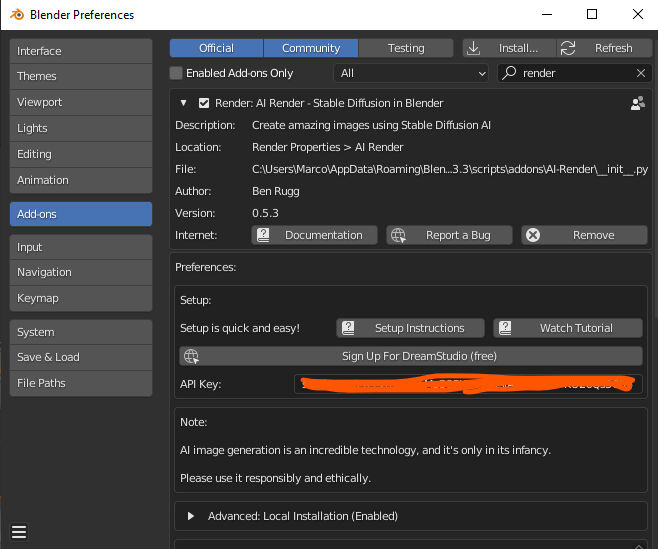Switch to the Themes tab
Image resolution: width=658 pixels, height=549 pixels.
tap(81, 76)
